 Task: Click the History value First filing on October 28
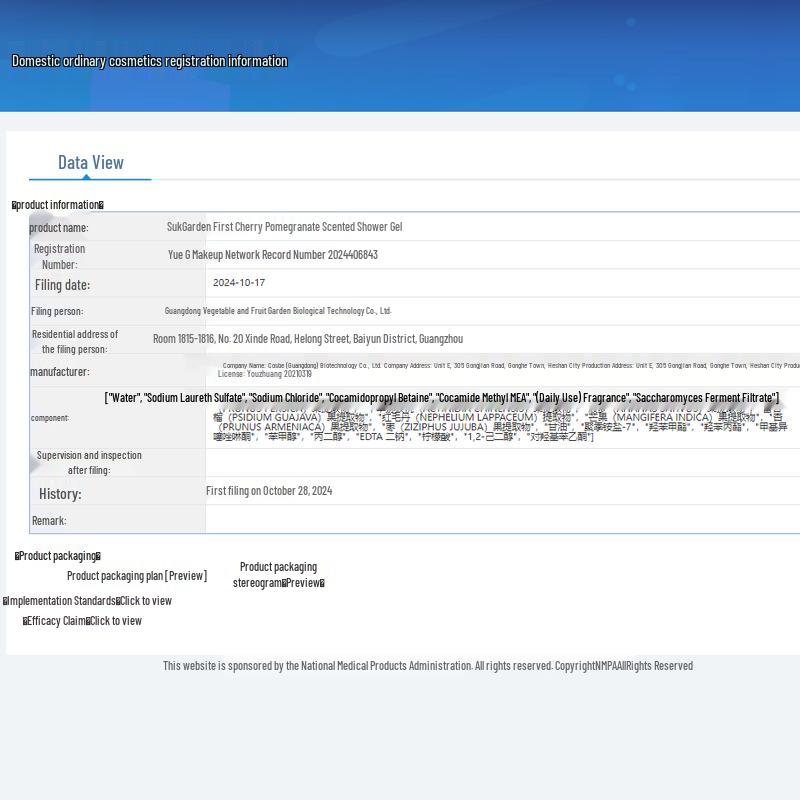(x=269, y=491)
